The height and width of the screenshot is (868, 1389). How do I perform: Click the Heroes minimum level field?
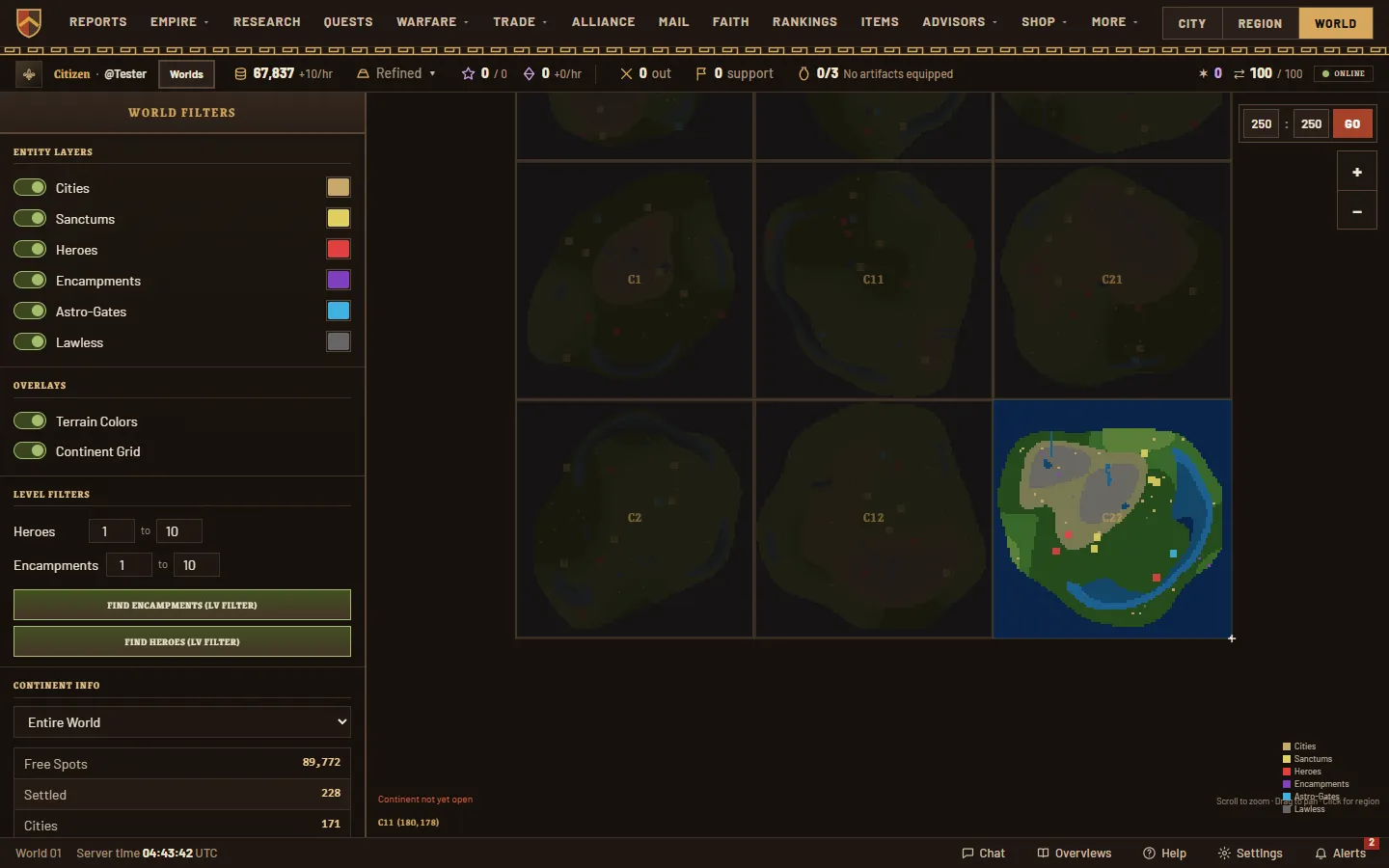pos(111,531)
